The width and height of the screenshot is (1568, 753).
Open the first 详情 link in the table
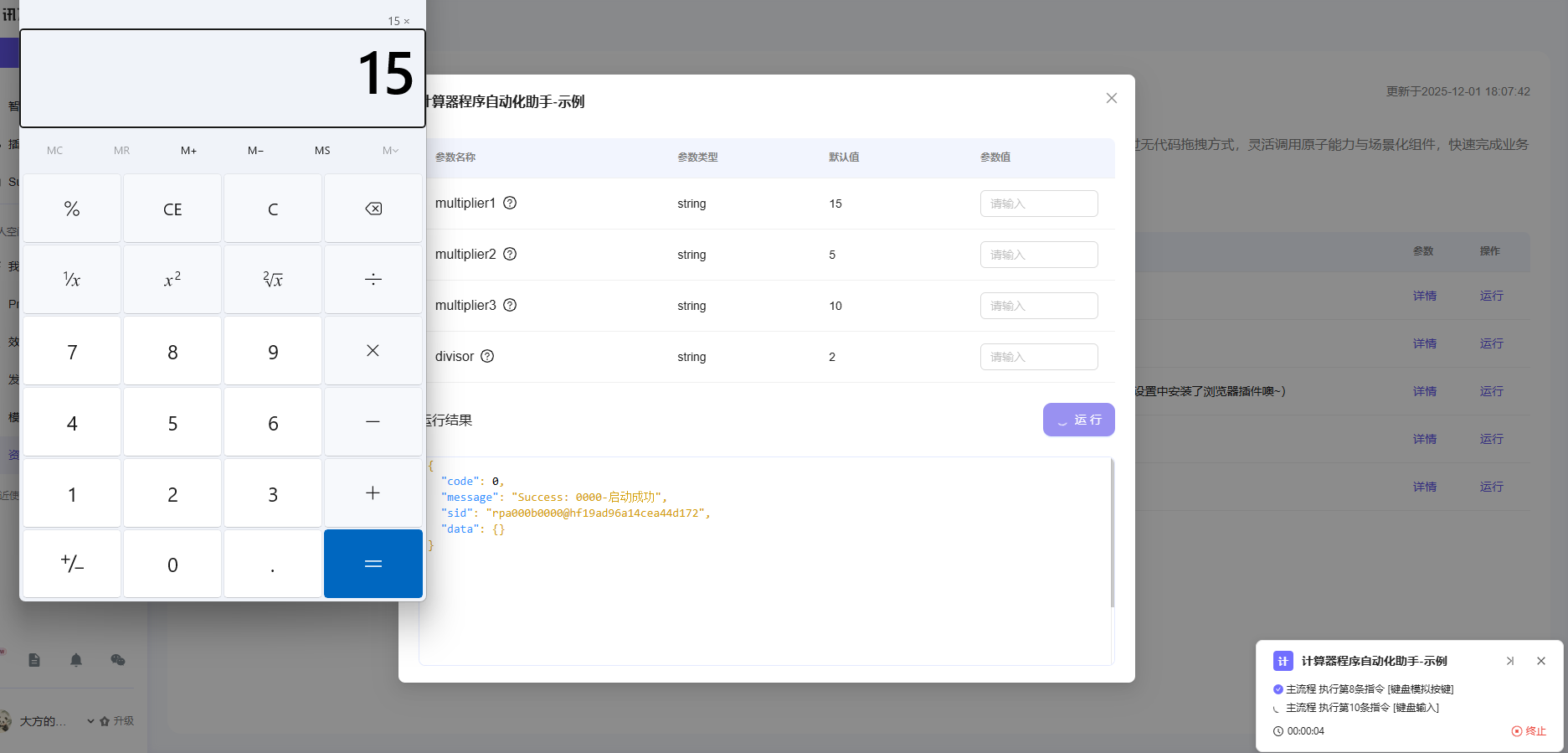pyautogui.click(x=1424, y=296)
